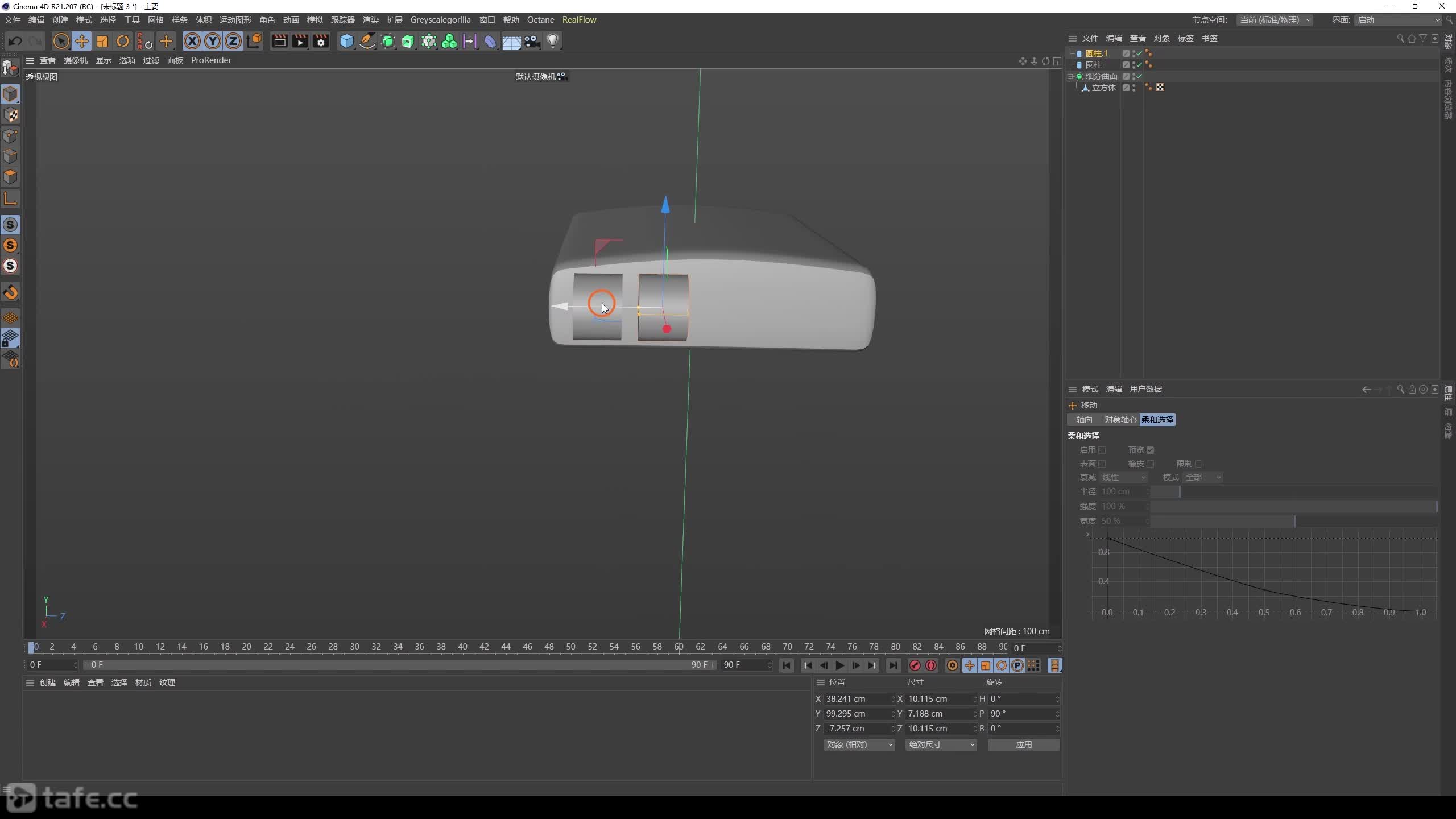Toggle the coordinate system icon

pyautogui.click(x=254, y=41)
